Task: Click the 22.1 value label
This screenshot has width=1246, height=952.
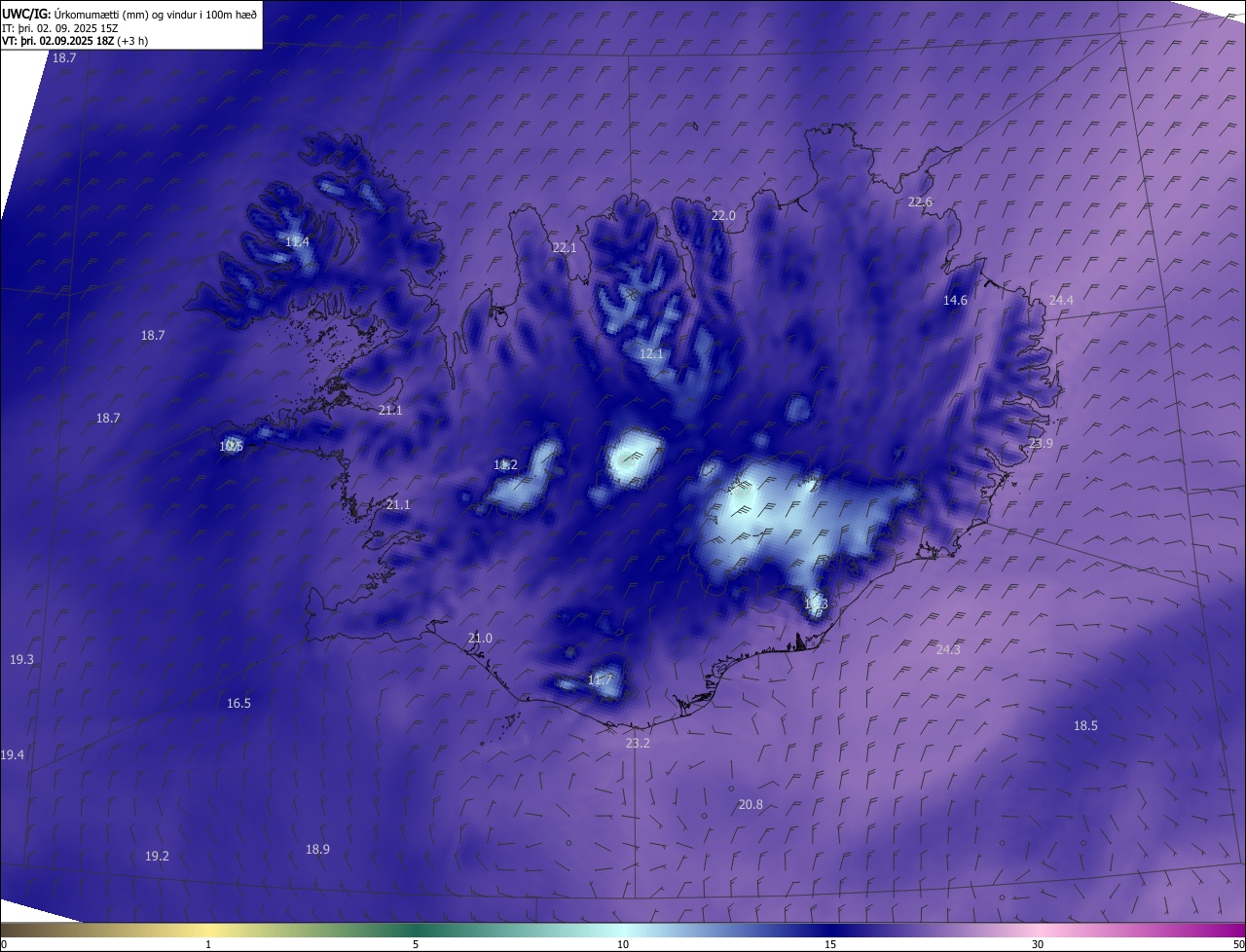Action: [x=565, y=247]
